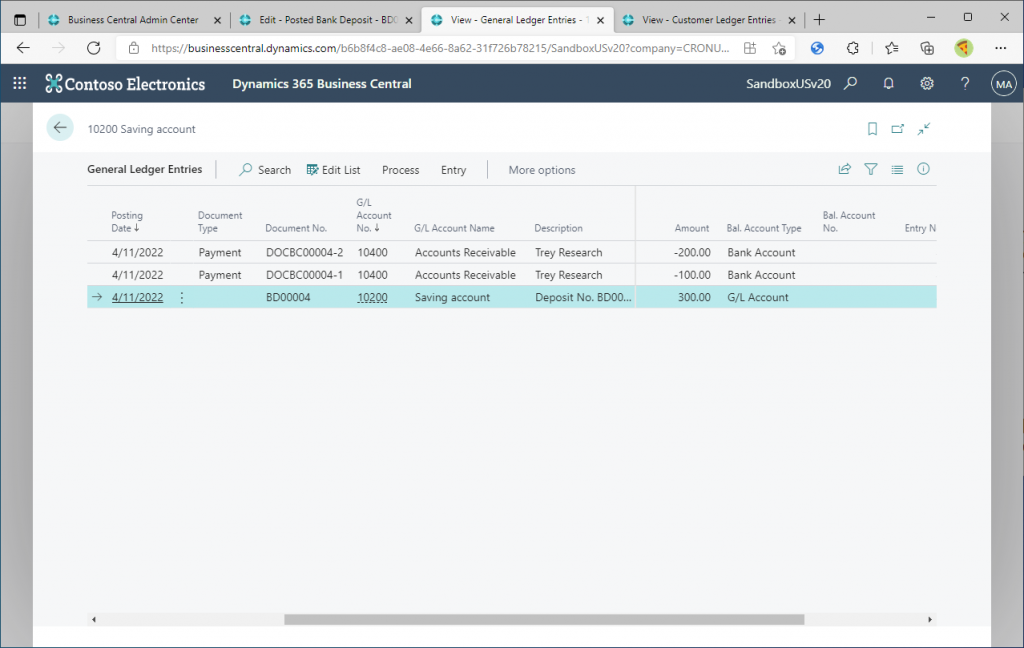The height and width of the screenshot is (648, 1024).
Task: Click the scrollbar right arrow
Action: tap(930, 619)
